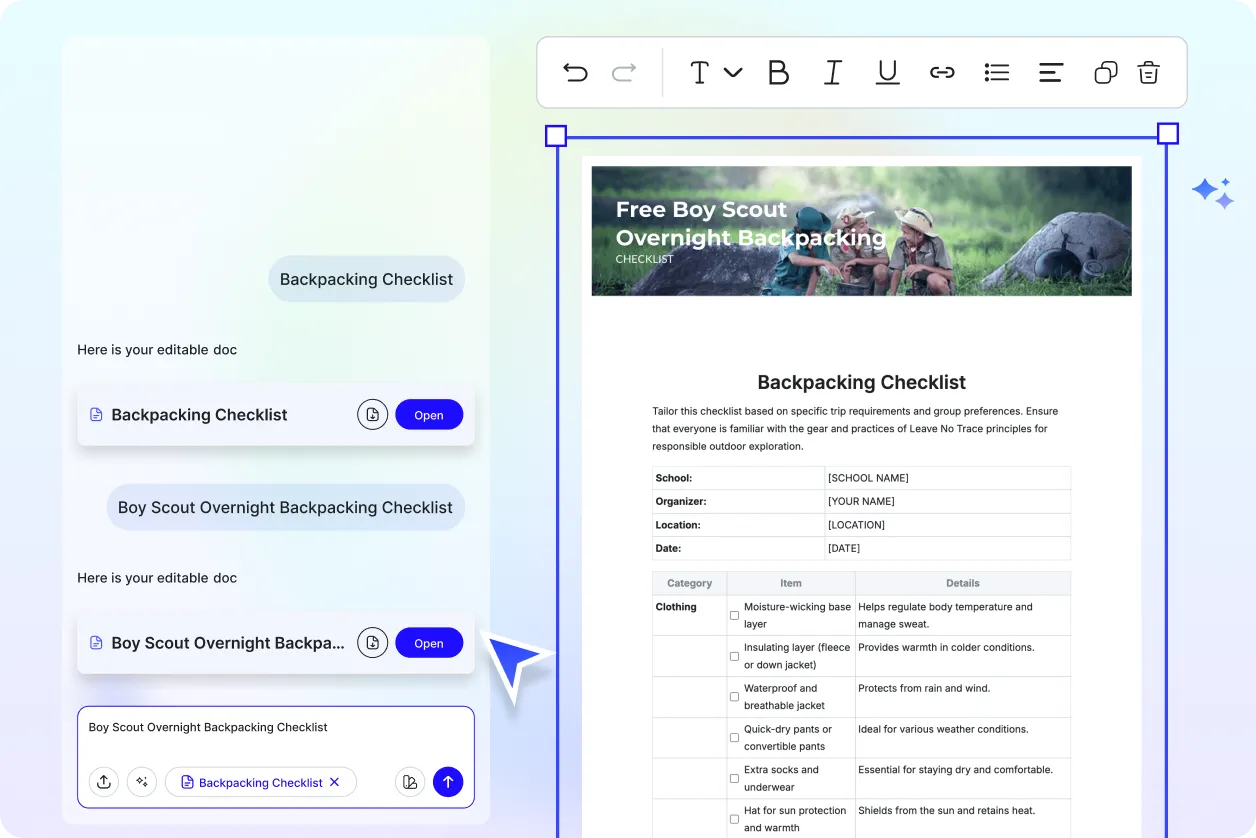
Task: Check the Extra socks and underwear checkbox
Action: [734, 779]
